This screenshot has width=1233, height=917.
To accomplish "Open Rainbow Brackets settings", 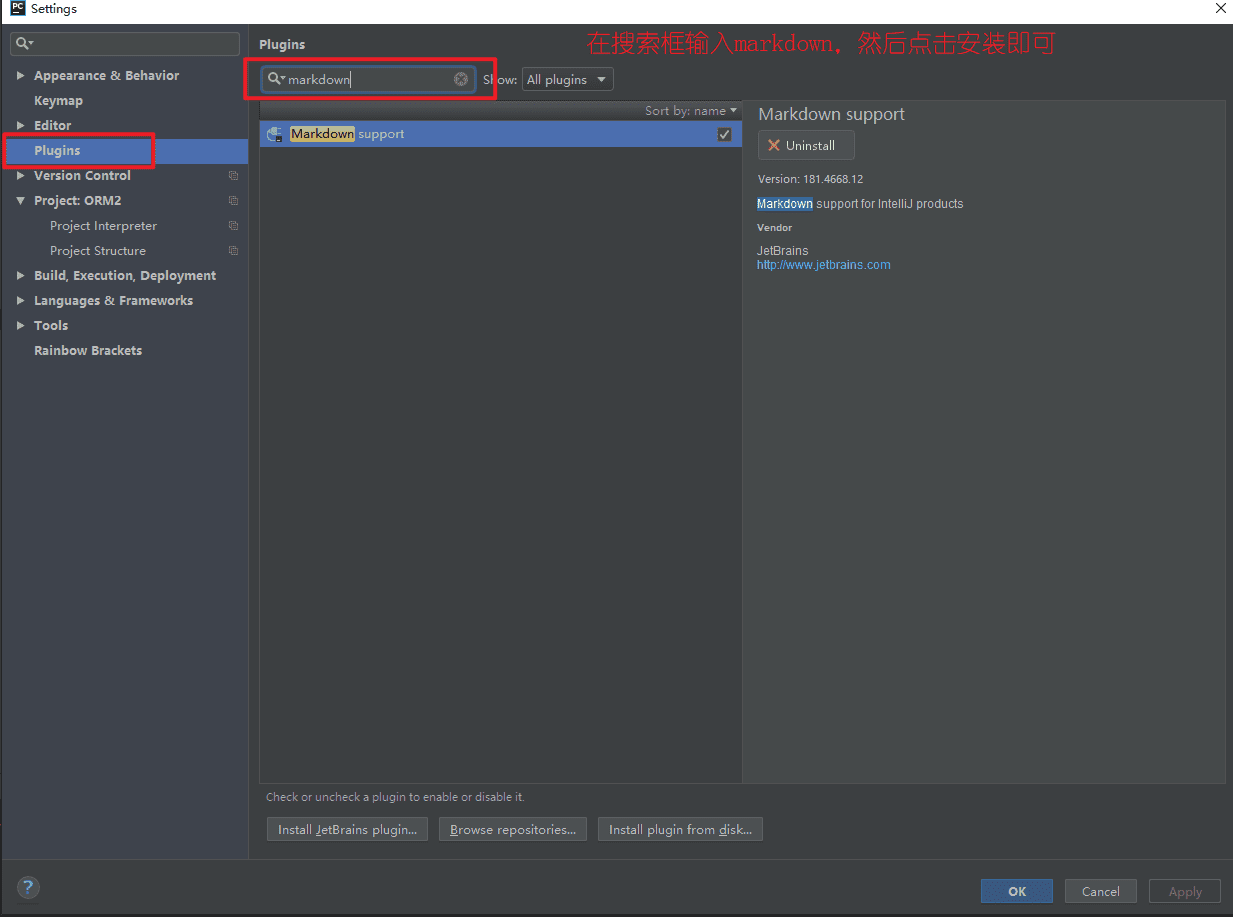I will [x=88, y=351].
